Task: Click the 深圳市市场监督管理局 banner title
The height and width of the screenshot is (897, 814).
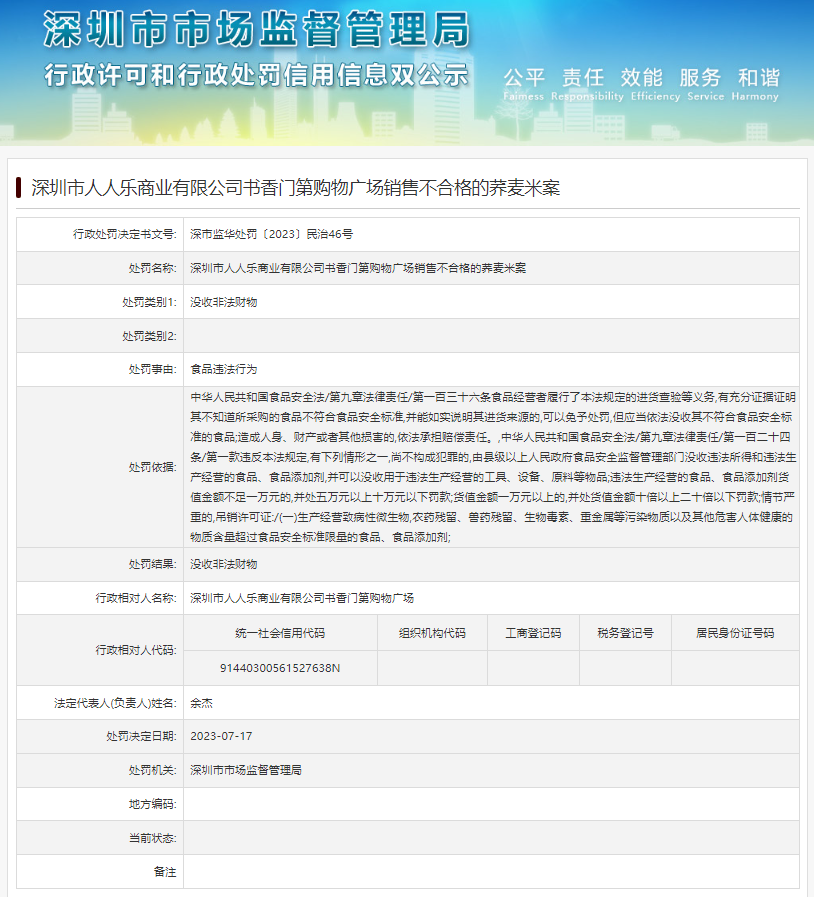Action: pos(257,29)
